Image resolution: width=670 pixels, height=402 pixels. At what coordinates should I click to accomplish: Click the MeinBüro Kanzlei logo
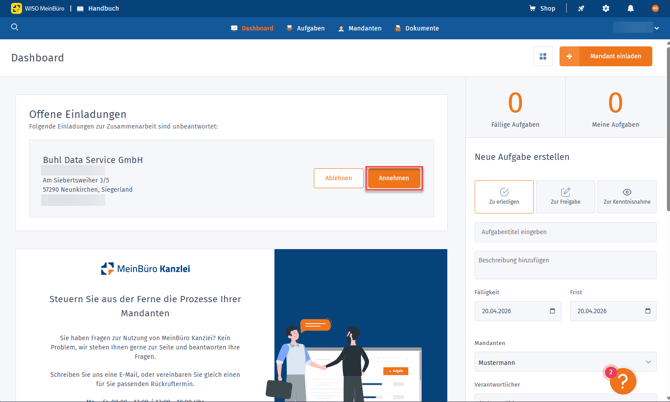pyautogui.click(x=145, y=269)
